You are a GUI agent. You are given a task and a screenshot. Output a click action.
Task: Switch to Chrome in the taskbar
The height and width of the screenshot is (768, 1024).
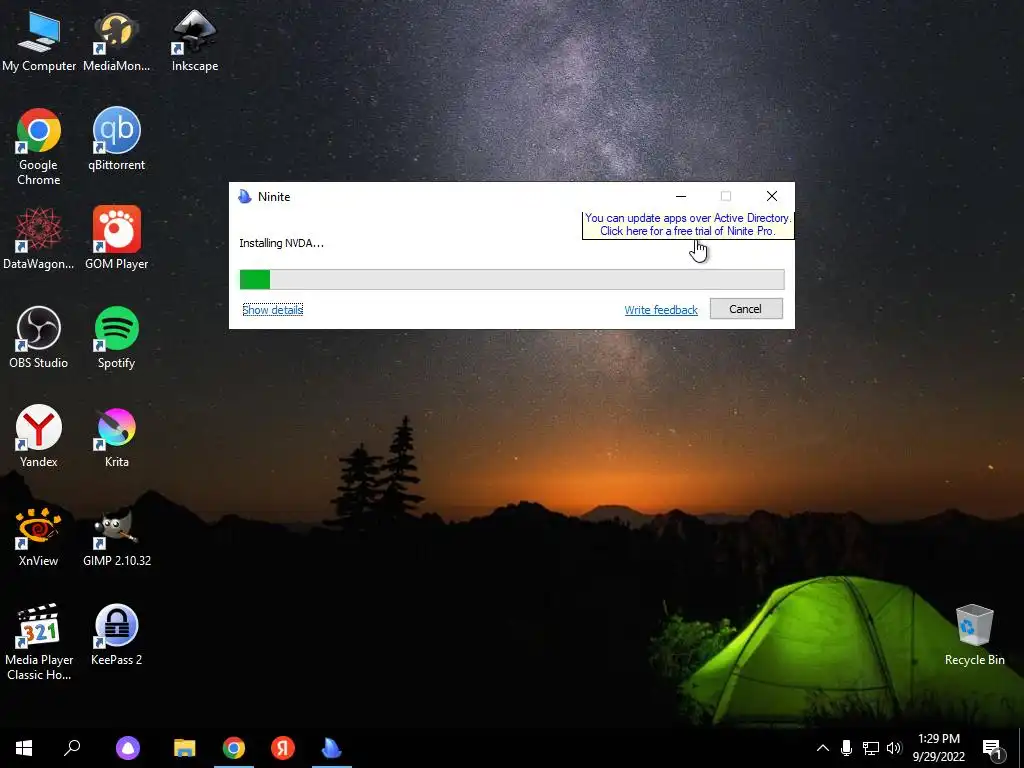[234, 748]
